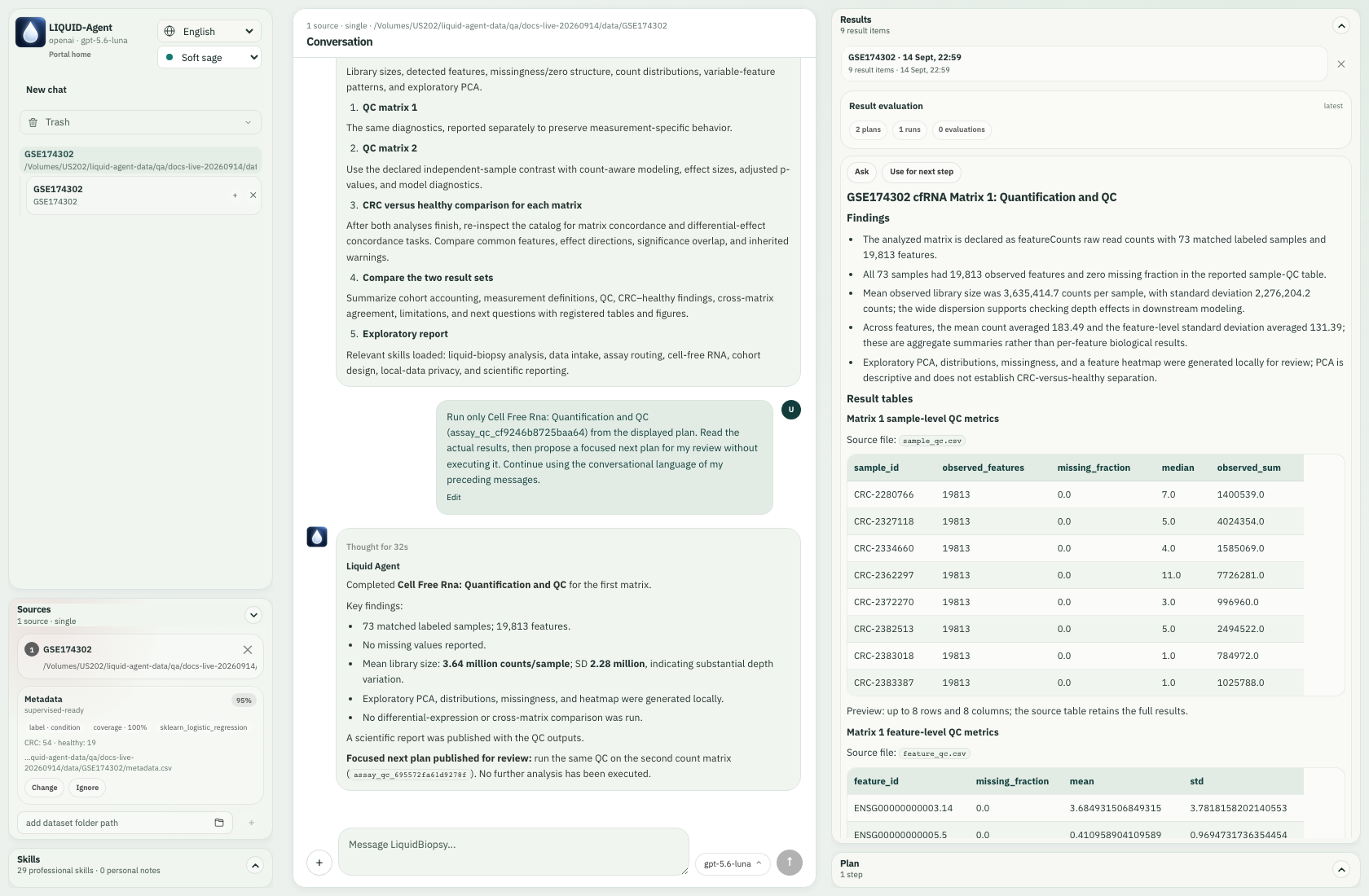Image resolution: width=1369 pixels, height=896 pixels.
Task: Remove the GSE174302 source with its X icon
Action: 248,649
